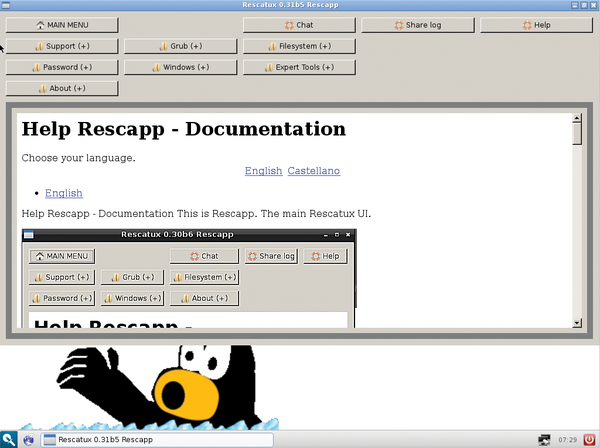Click the scroll down arrow of help pane
The image size is (600, 448).
[577, 323]
